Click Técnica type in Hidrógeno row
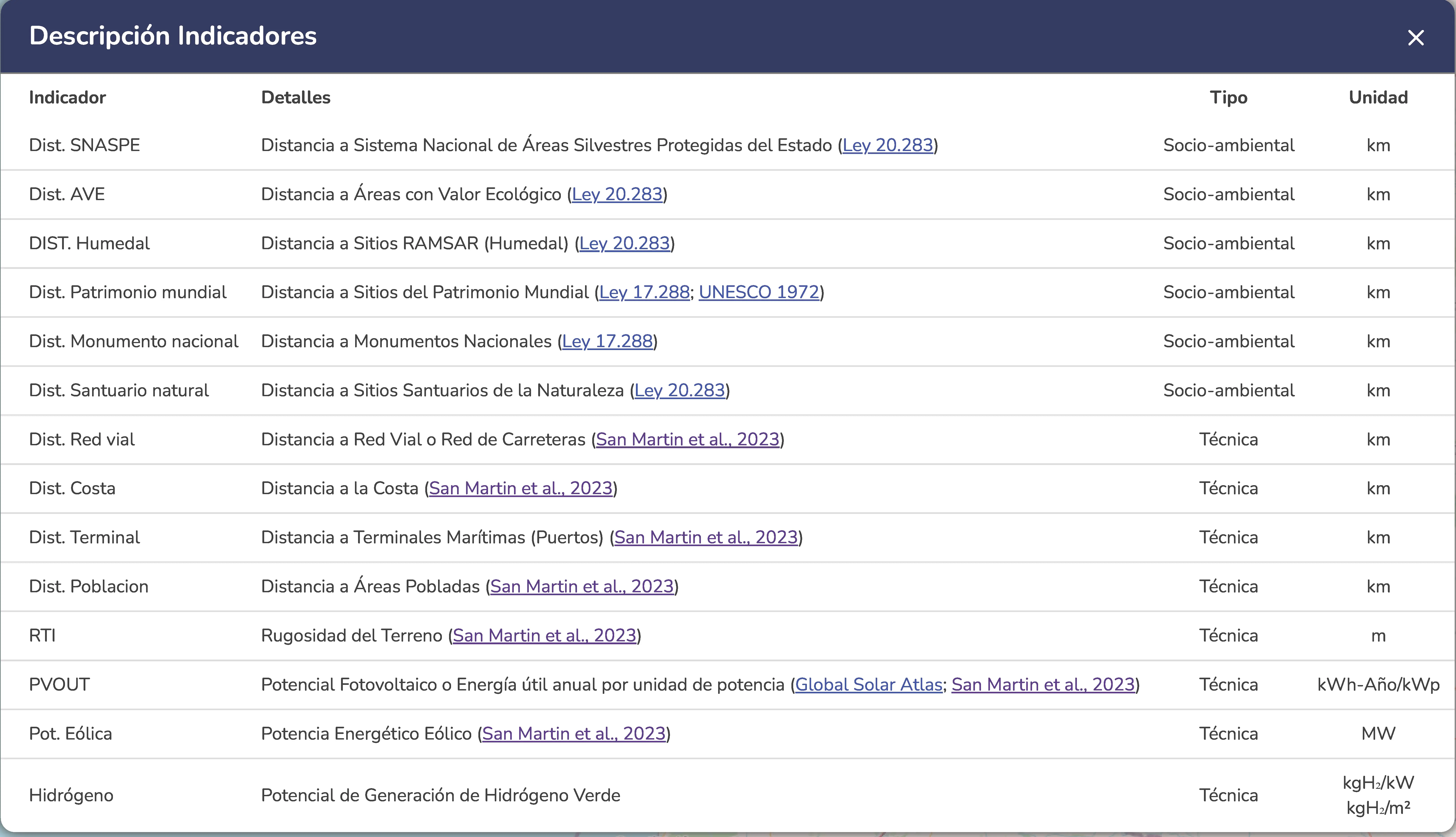 (1229, 796)
